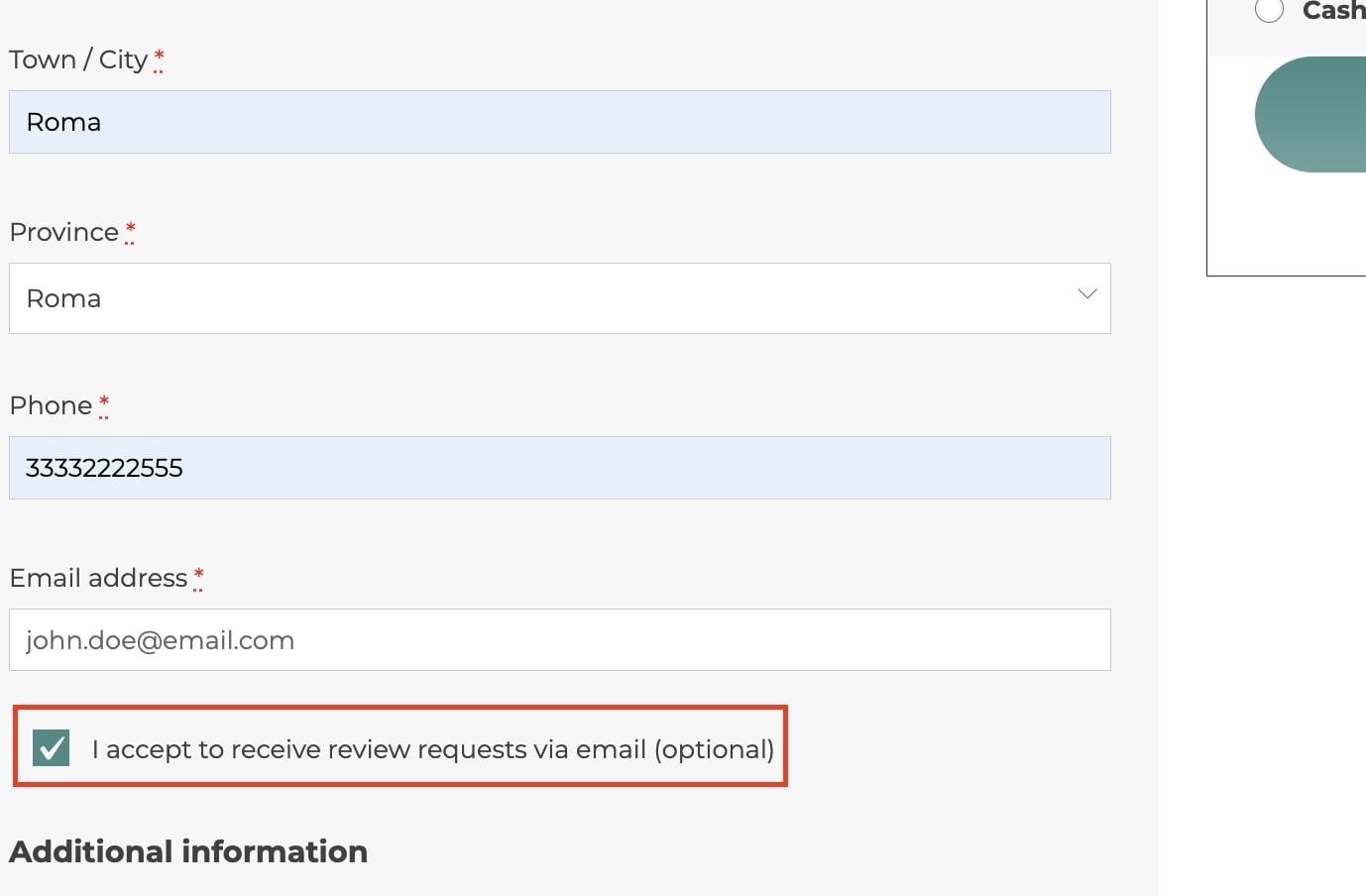Click the Phone field label

click(x=51, y=405)
